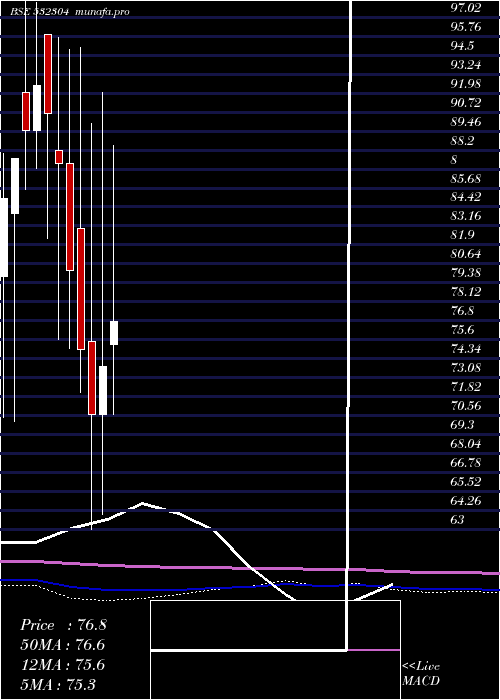Viewport: 500px width, 700px height.
Task: Click the 66.78 price axis label
Action: click(466, 463)
